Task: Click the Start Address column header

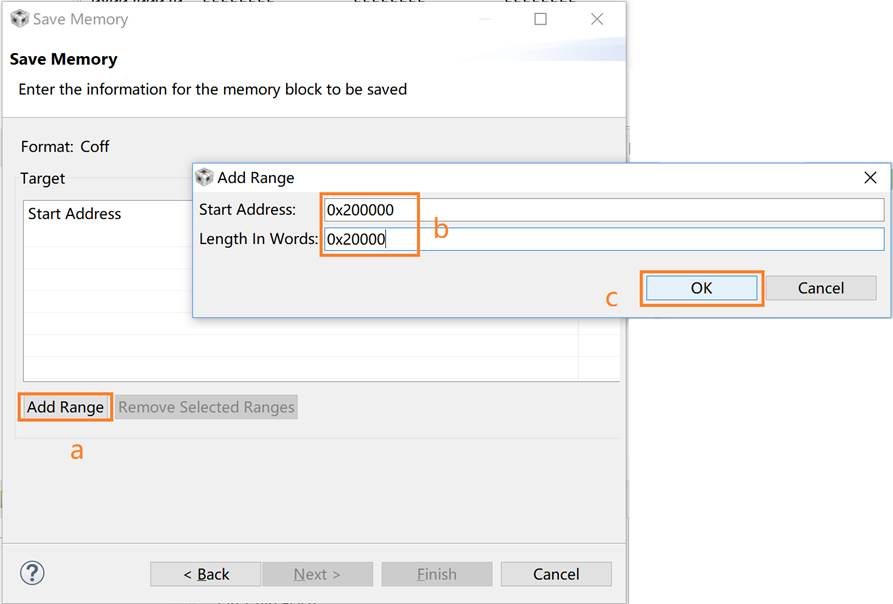Action: [75, 214]
